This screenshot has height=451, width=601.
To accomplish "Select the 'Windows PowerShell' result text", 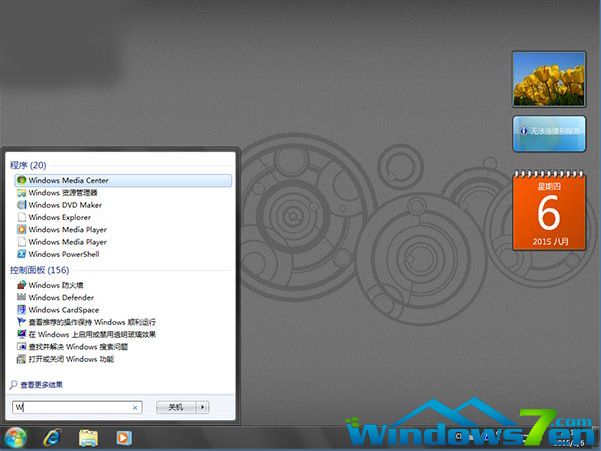I will pos(64,254).
